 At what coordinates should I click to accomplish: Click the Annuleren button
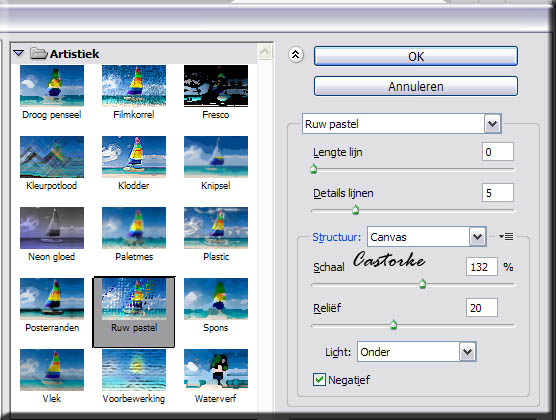click(x=416, y=87)
